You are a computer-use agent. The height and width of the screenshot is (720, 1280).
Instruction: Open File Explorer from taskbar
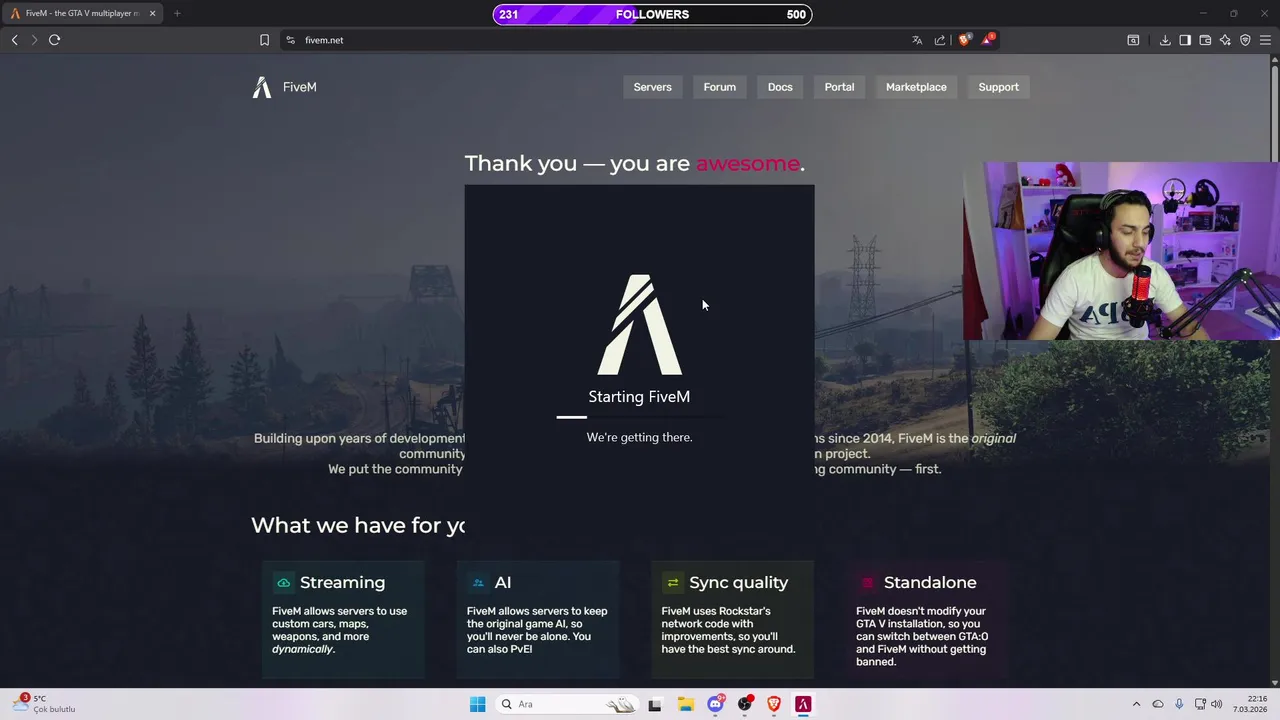[x=685, y=704]
